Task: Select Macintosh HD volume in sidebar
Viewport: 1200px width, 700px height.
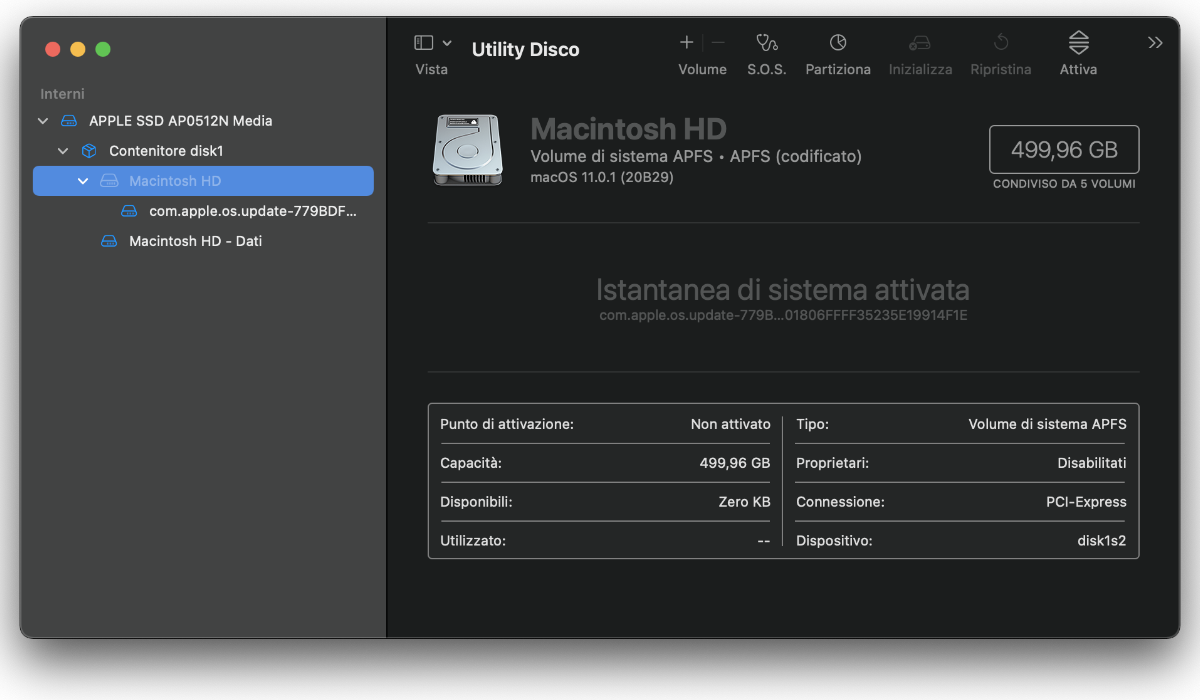Action: pos(203,181)
